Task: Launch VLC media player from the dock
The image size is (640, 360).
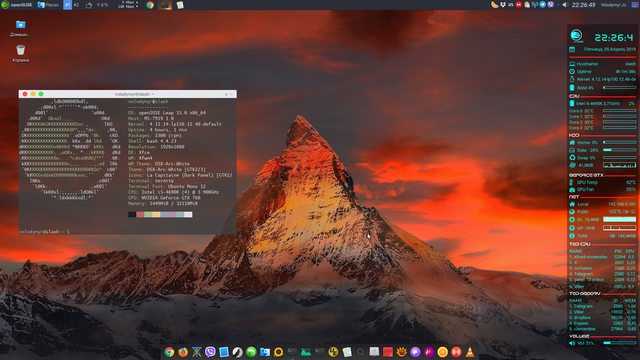Action: click(470, 352)
